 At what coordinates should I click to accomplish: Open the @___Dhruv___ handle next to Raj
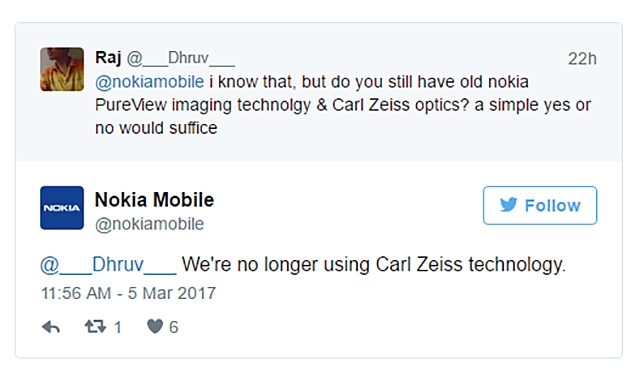(x=180, y=58)
